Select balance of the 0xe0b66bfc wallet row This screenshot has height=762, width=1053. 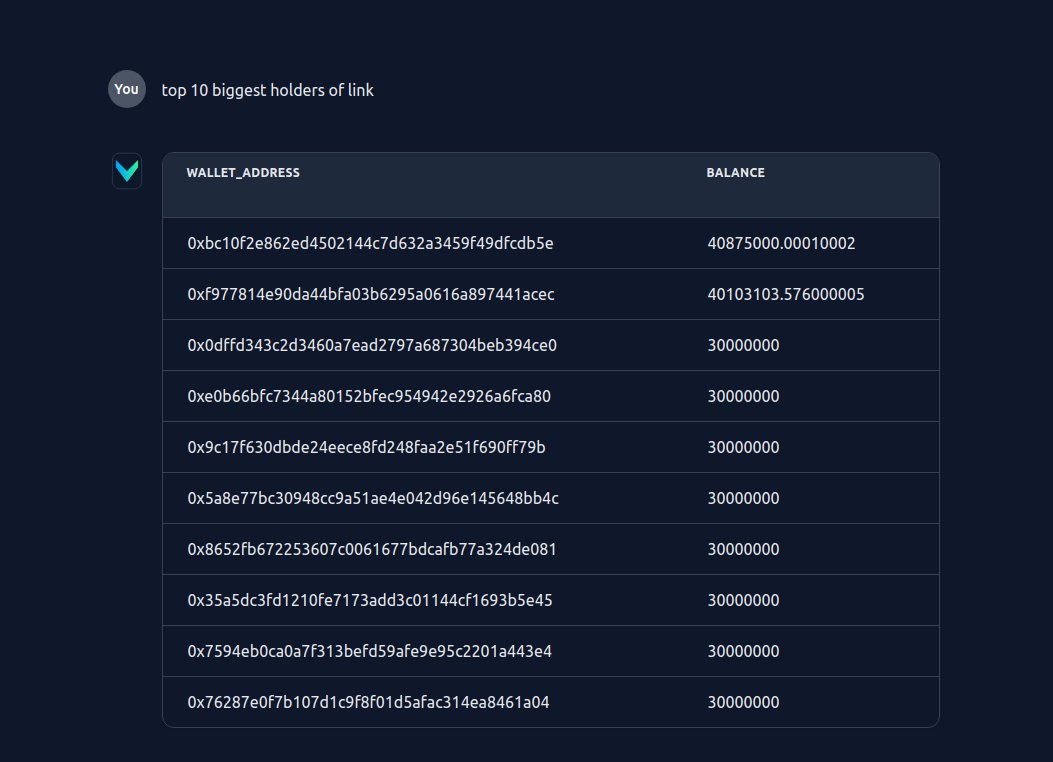743,396
